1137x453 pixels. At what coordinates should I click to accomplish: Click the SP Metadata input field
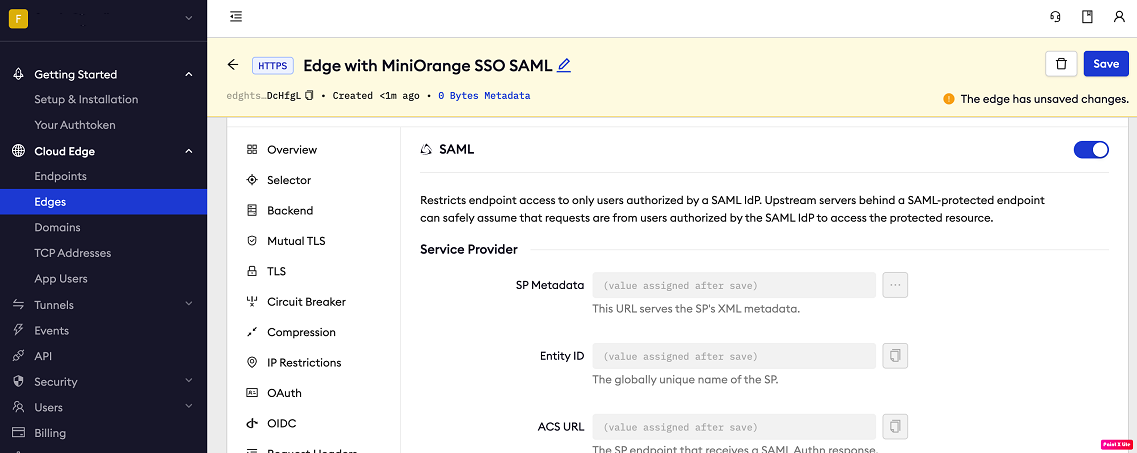(734, 285)
